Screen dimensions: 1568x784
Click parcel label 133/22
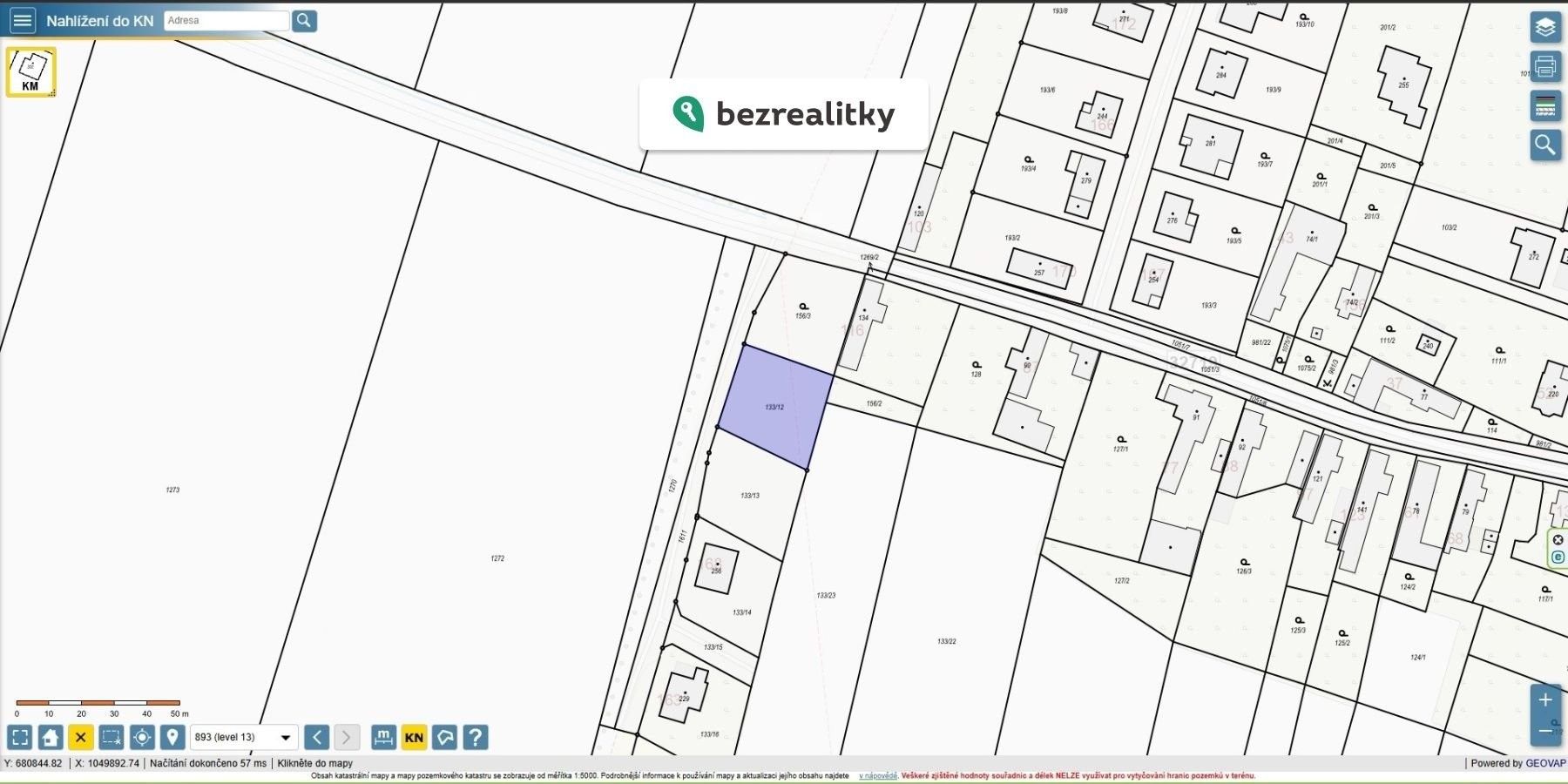(x=947, y=641)
